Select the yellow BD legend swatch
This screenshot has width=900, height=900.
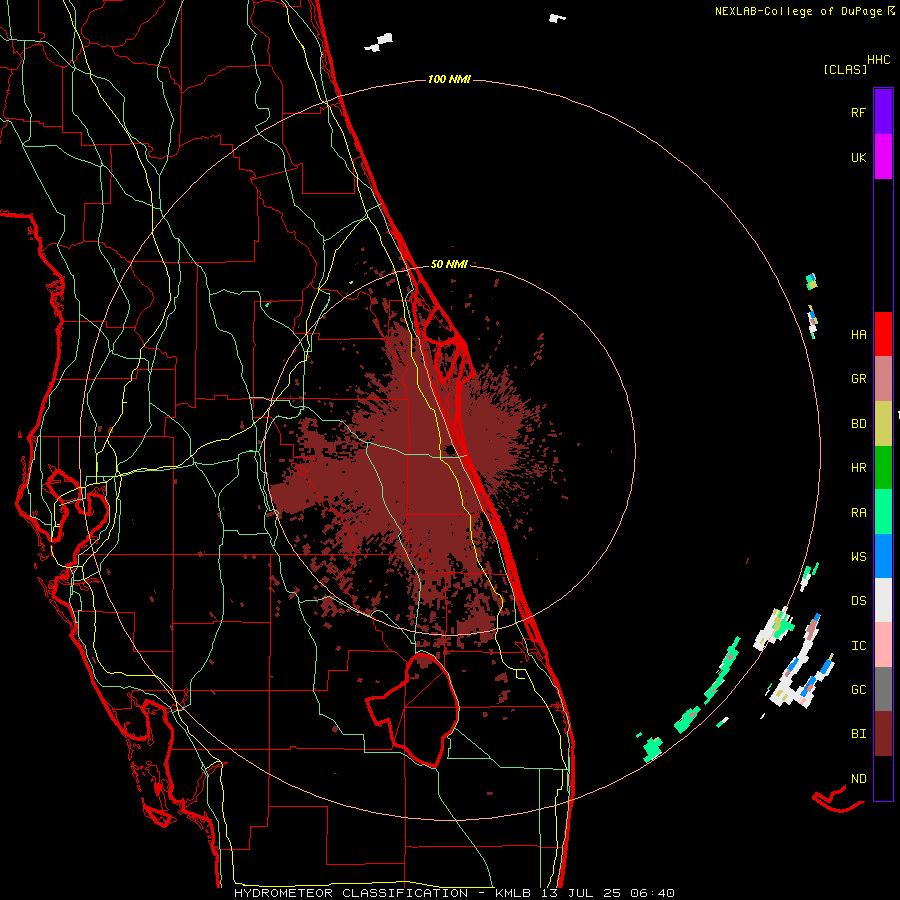(883, 423)
